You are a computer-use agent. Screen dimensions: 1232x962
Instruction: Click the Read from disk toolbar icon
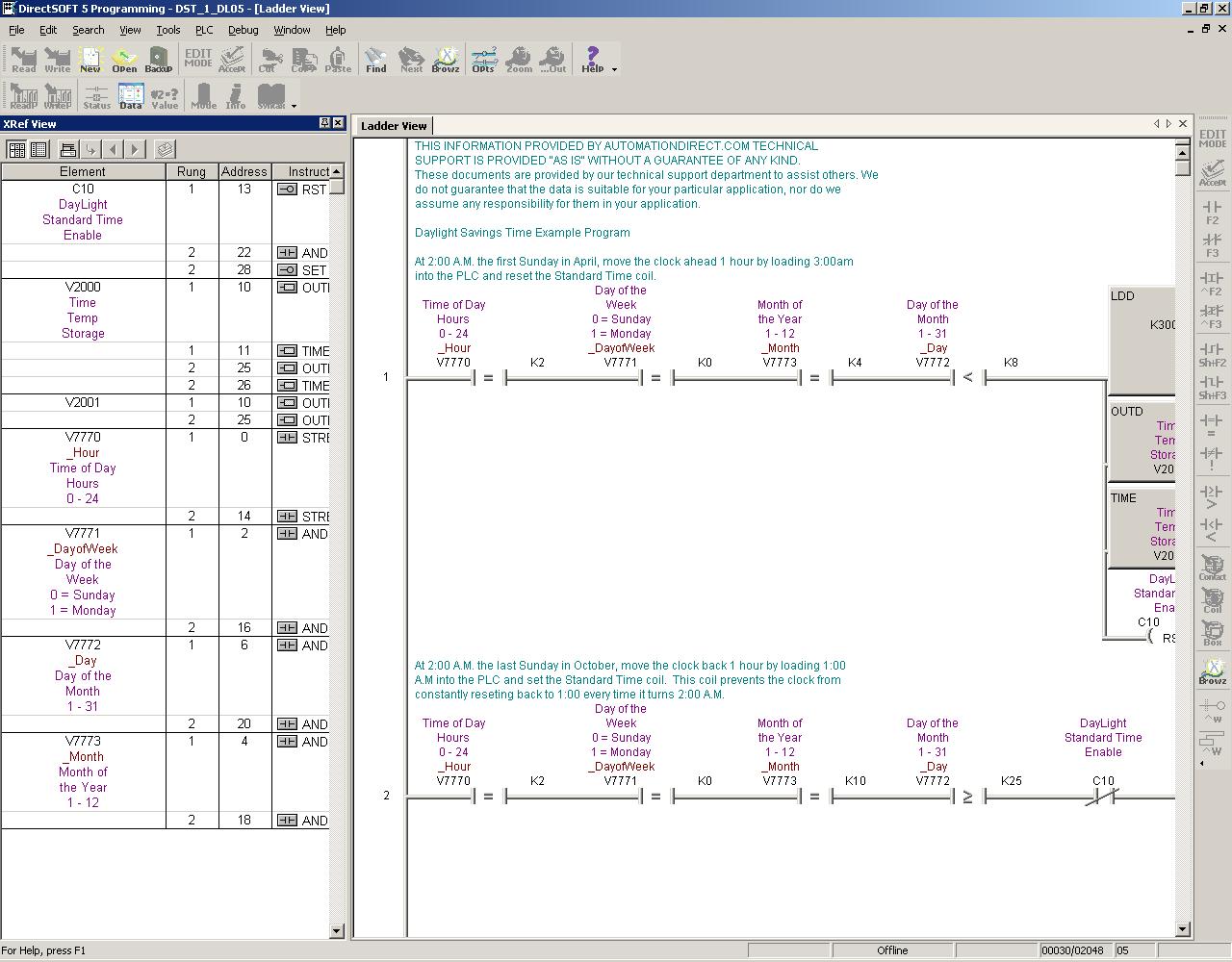[24, 60]
